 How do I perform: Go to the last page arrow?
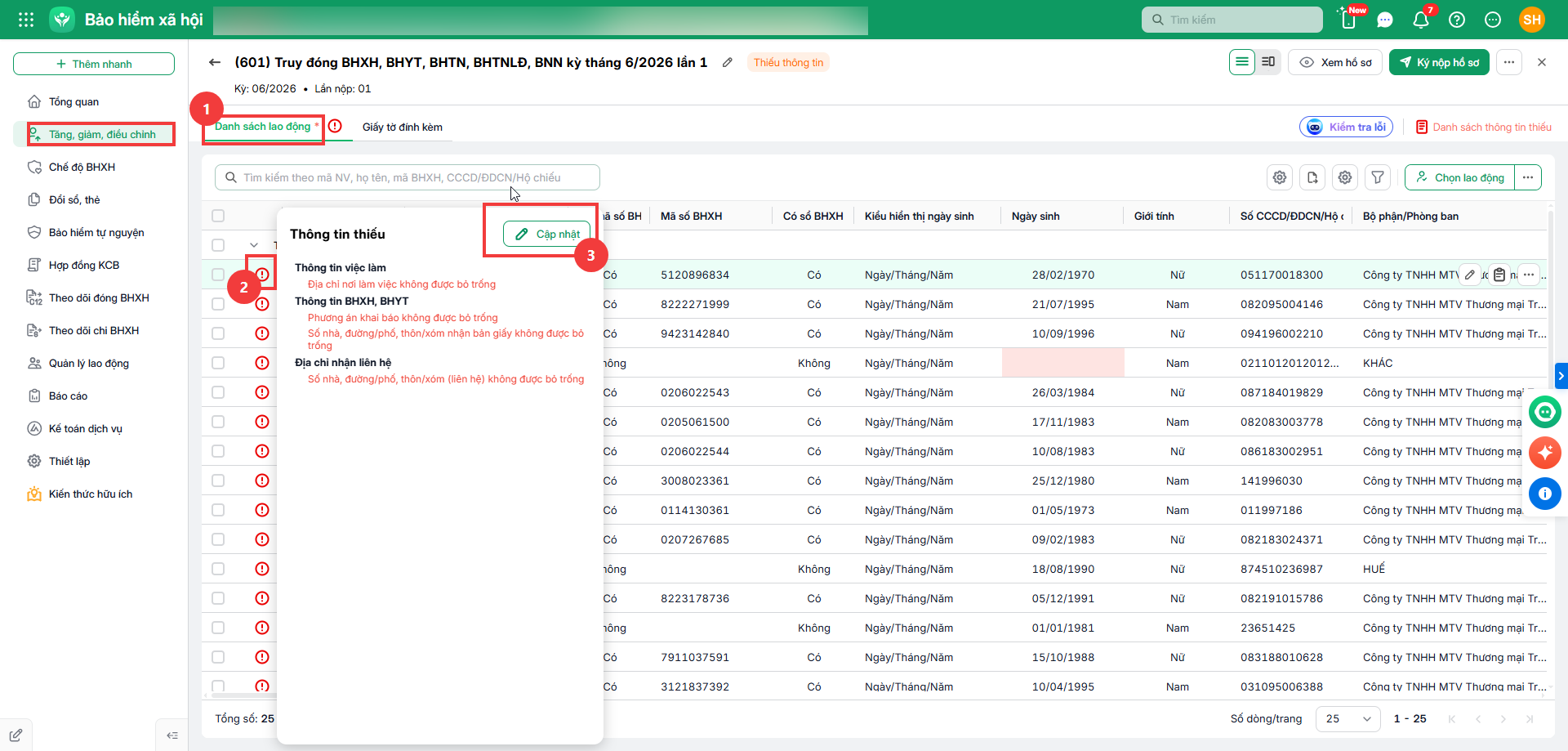pyautogui.click(x=1530, y=719)
